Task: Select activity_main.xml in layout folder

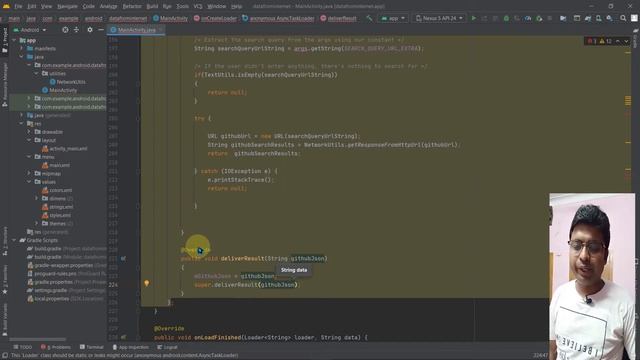Action: tap(64, 149)
